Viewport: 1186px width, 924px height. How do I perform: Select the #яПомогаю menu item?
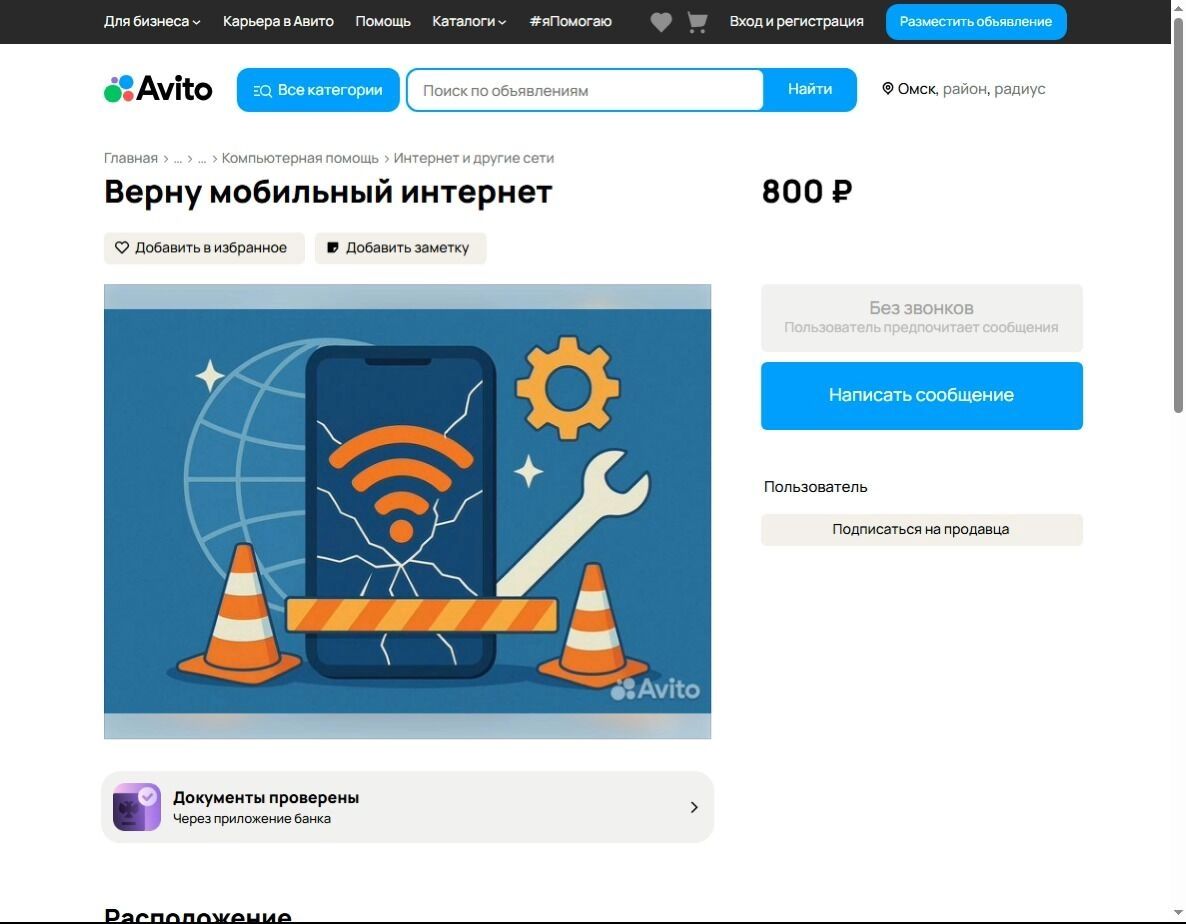[x=570, y=21]
